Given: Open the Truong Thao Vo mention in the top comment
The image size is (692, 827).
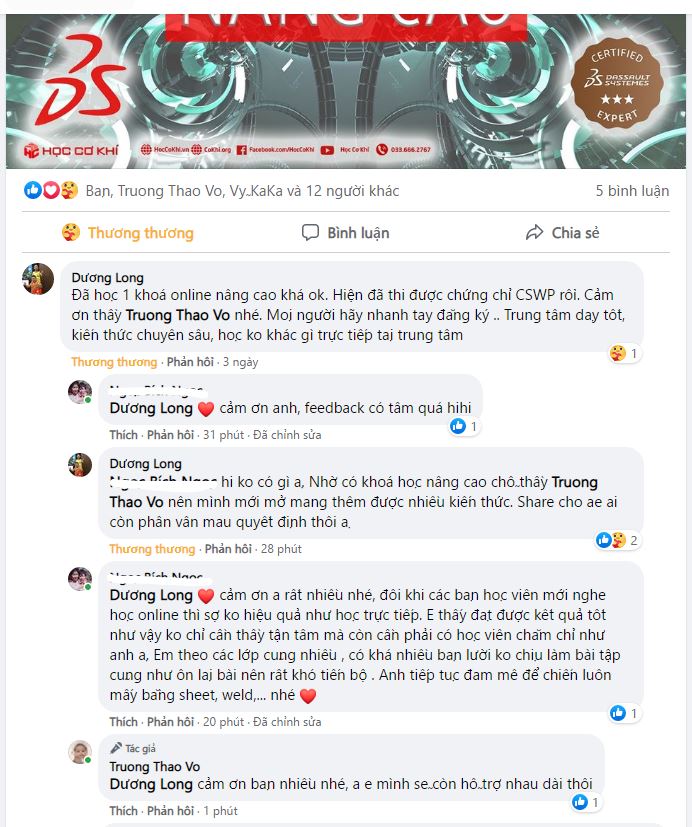Looking at the screenshot, I should [178, 315].
